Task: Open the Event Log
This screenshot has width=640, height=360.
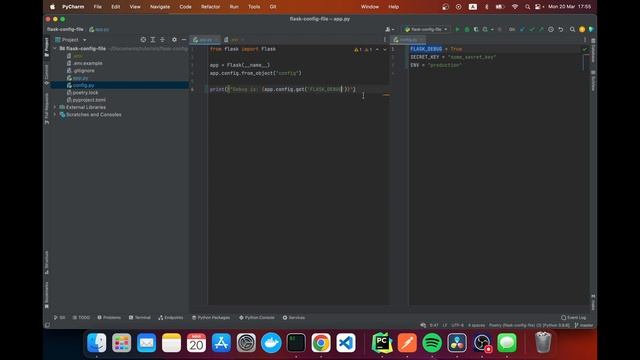Action: 573,318
